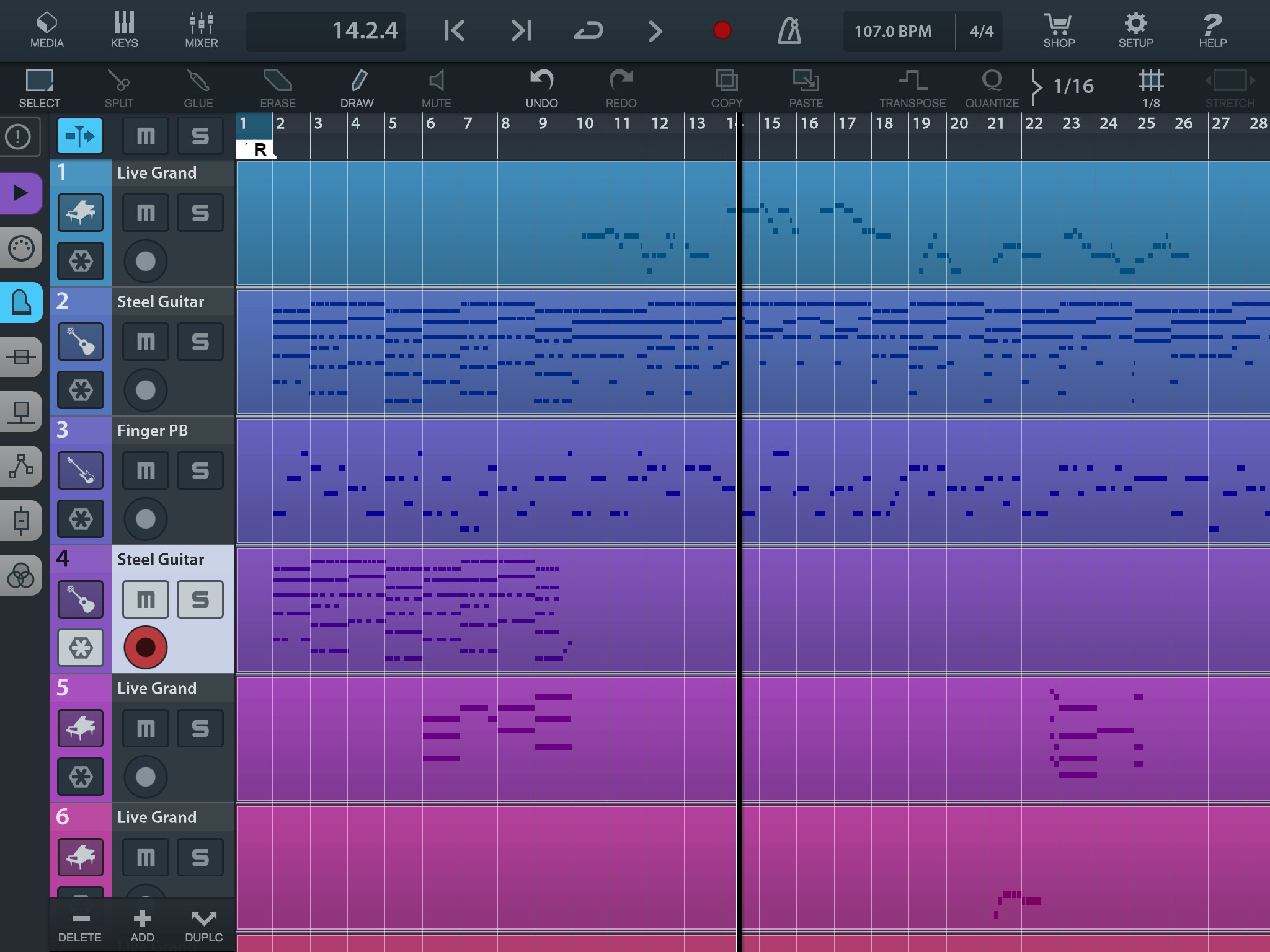Choose the GLUE tool
This screenshot has height=952, width=1270.
198,88
